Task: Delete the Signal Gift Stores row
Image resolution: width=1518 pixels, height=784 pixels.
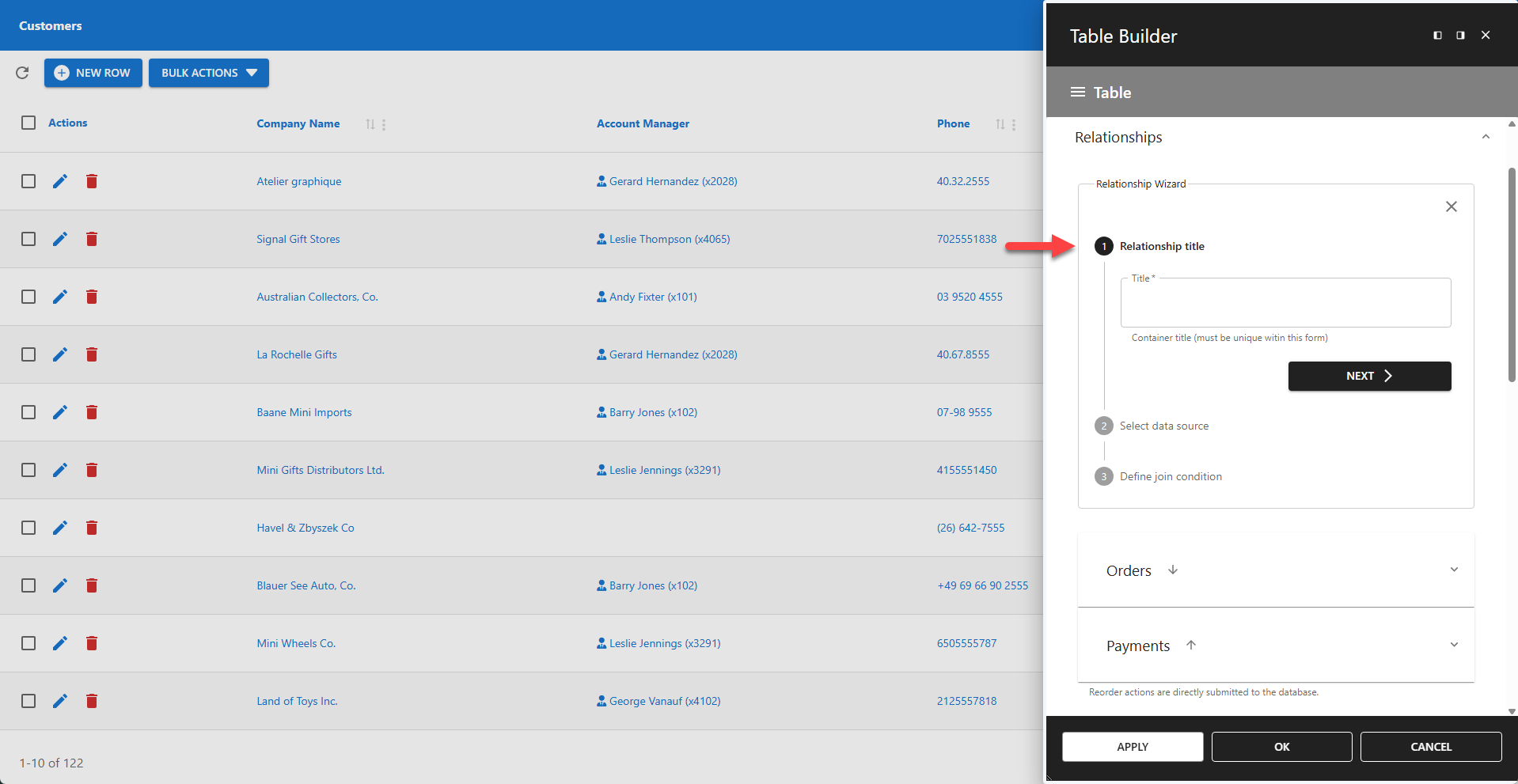Action: tap(92, 239)
